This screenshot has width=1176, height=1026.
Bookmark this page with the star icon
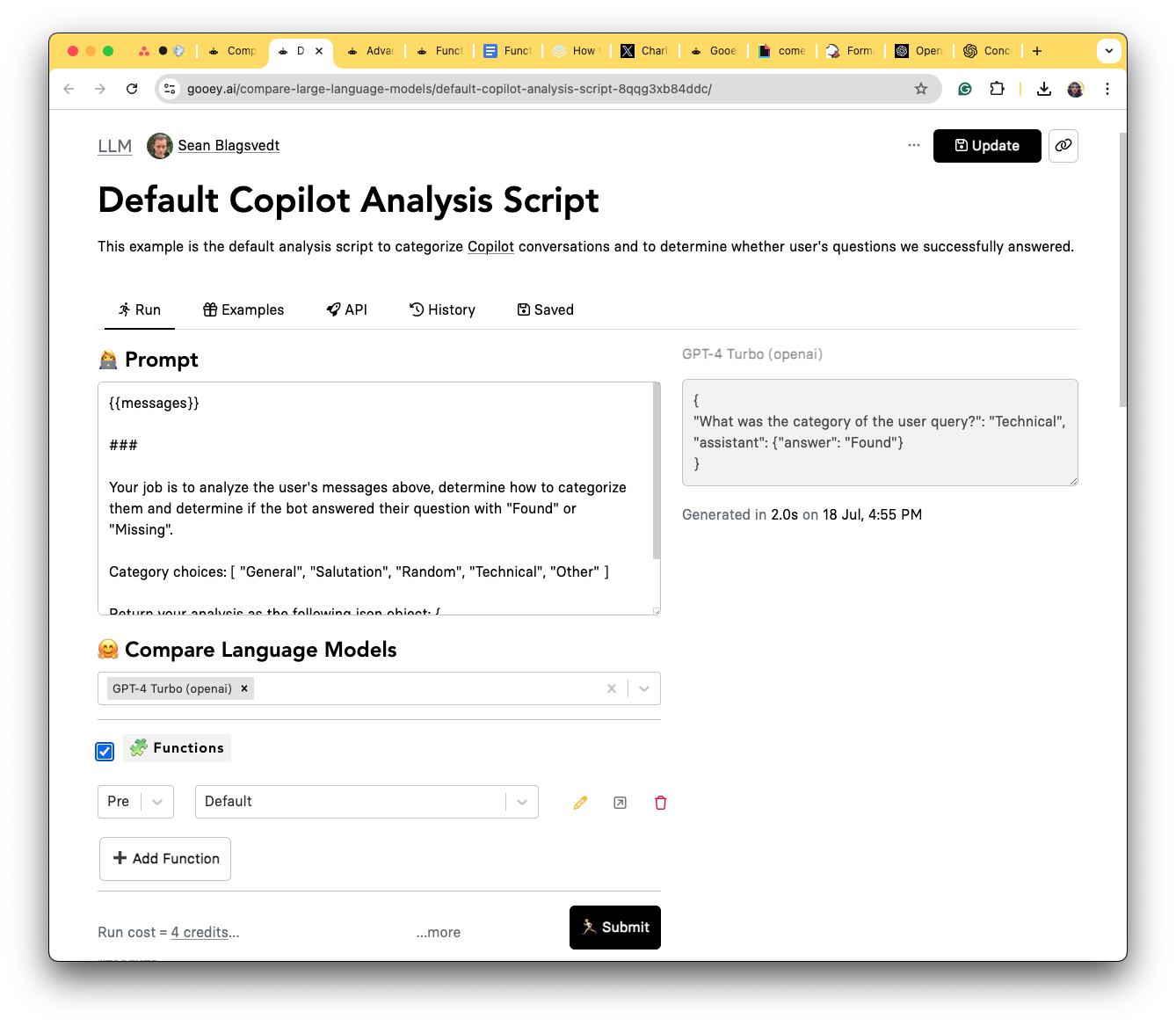pyautogui.click(x=920, y=89)
